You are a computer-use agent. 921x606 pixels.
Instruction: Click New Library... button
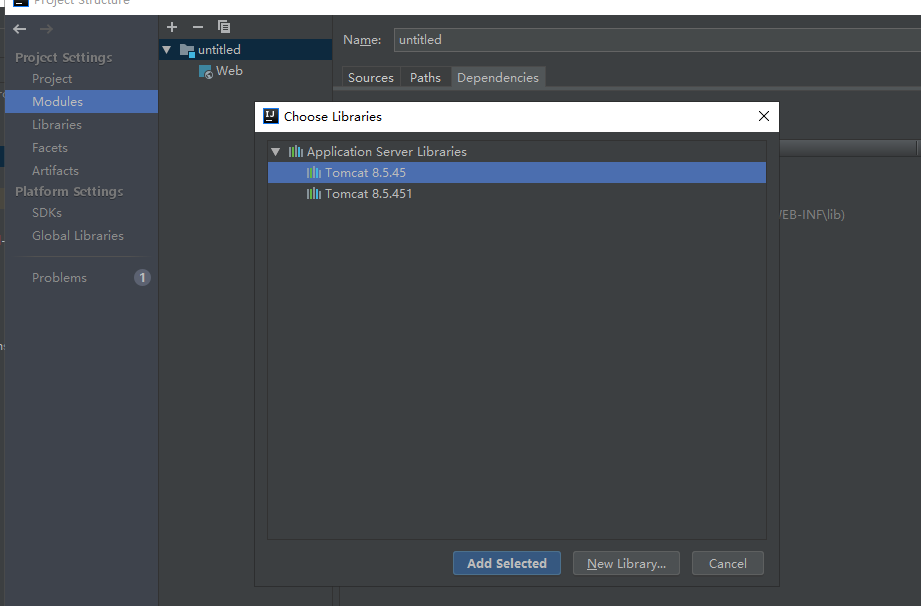(x=626, y=563)
